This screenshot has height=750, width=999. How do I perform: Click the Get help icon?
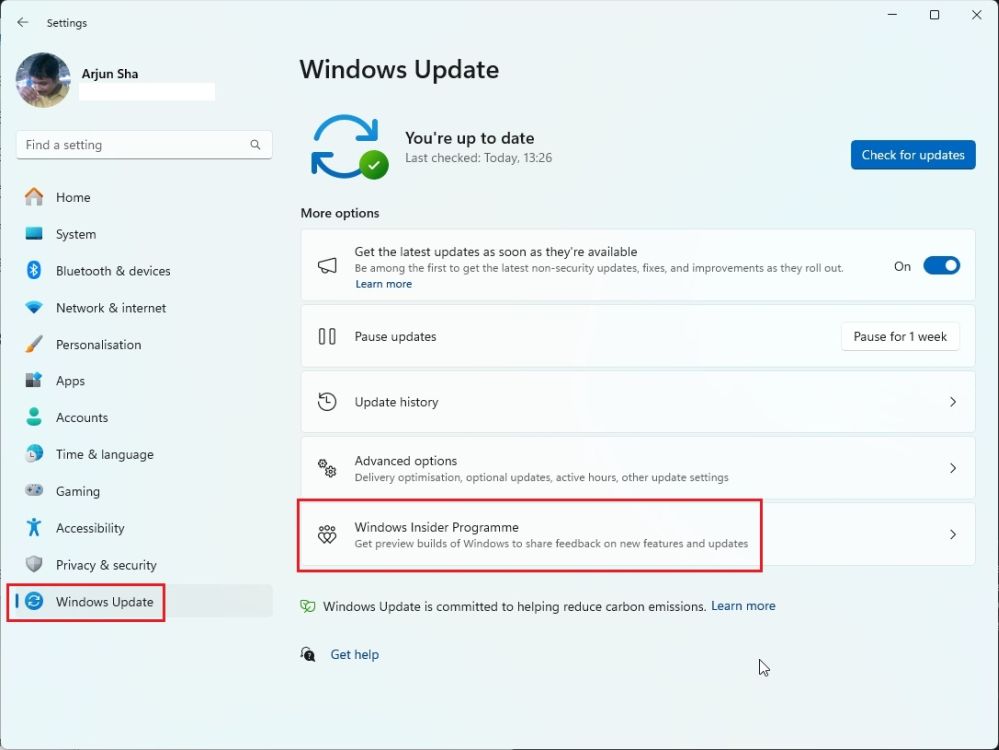pyautogui.click(x=308, y=654)
